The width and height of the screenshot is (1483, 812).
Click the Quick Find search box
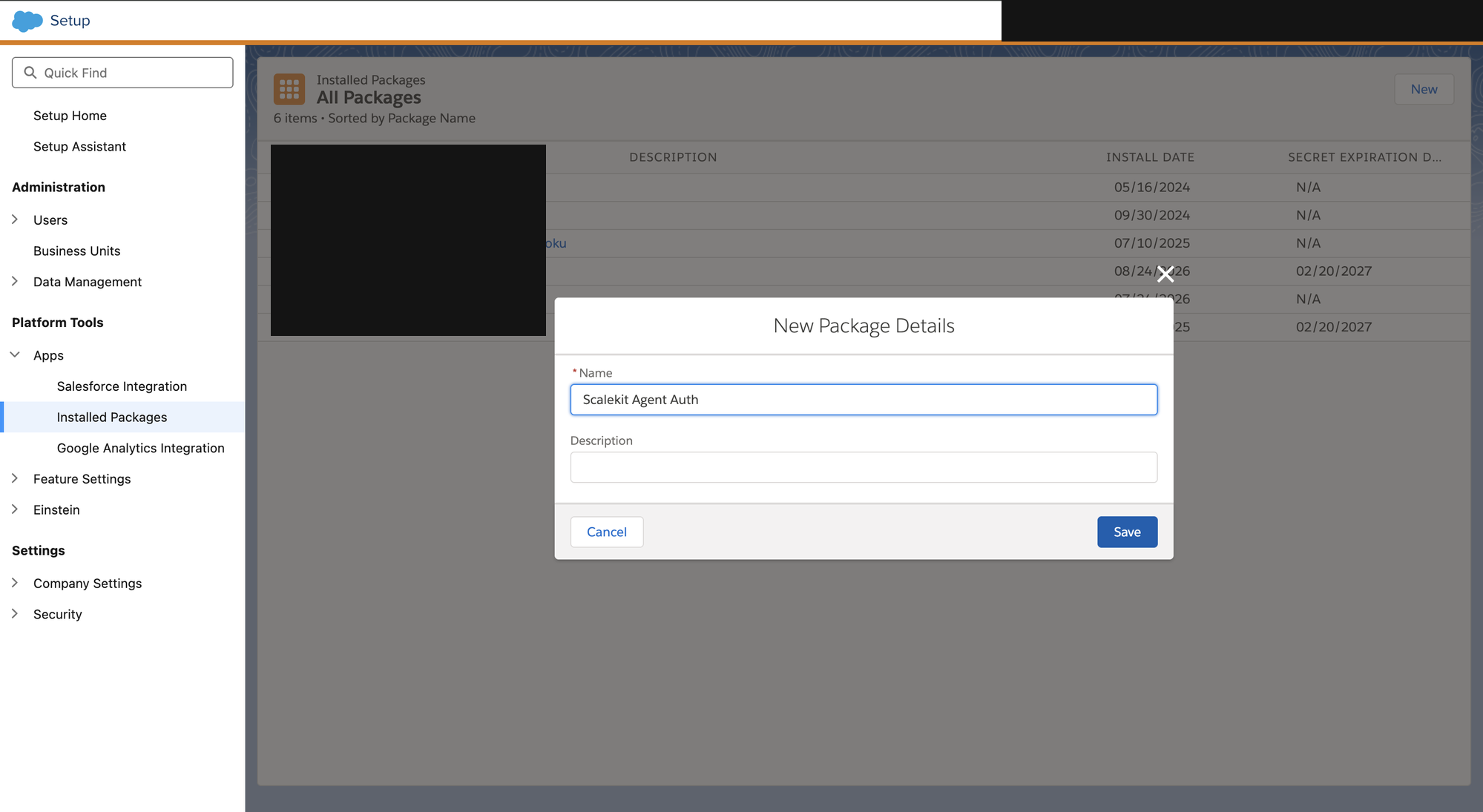pyautogui.click(x=122, y=73)
